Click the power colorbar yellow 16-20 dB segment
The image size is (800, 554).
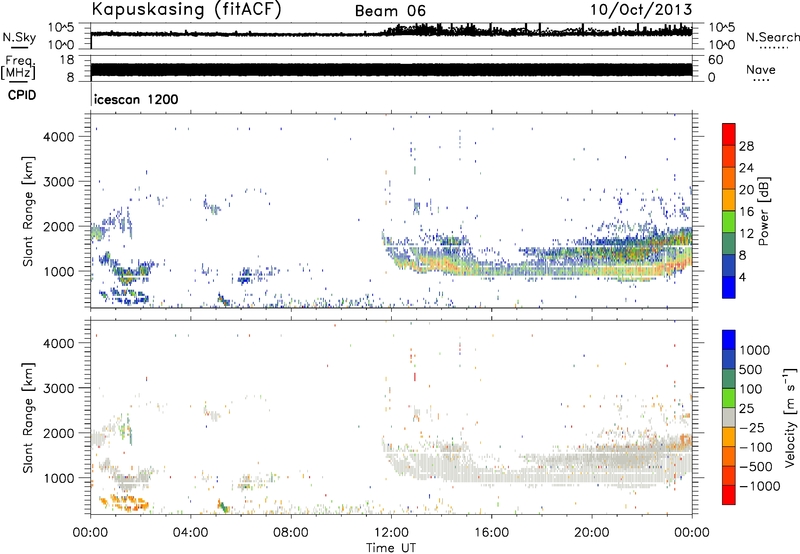[x=729, y=199]
